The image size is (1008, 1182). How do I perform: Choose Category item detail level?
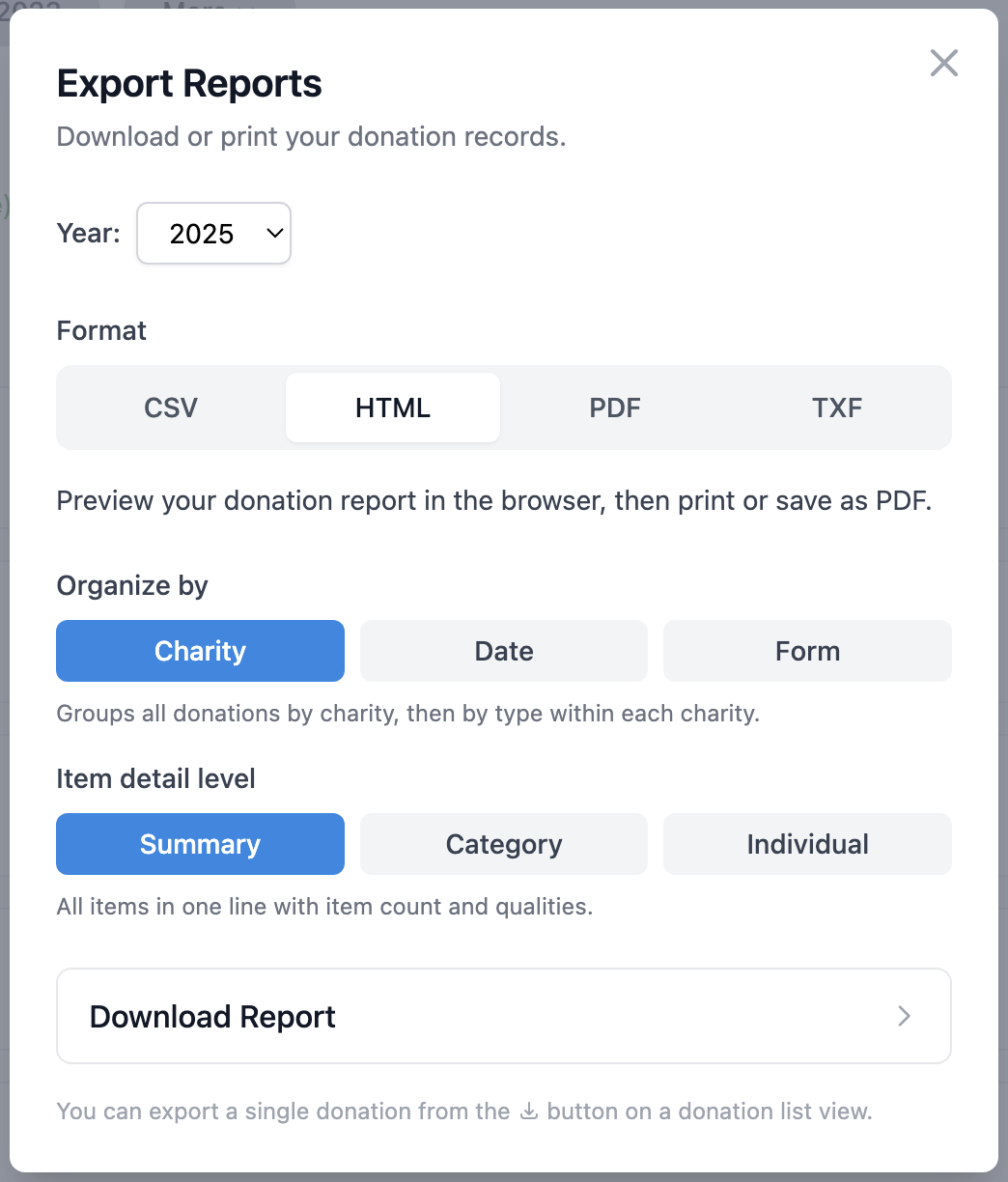tap(503, 844)
